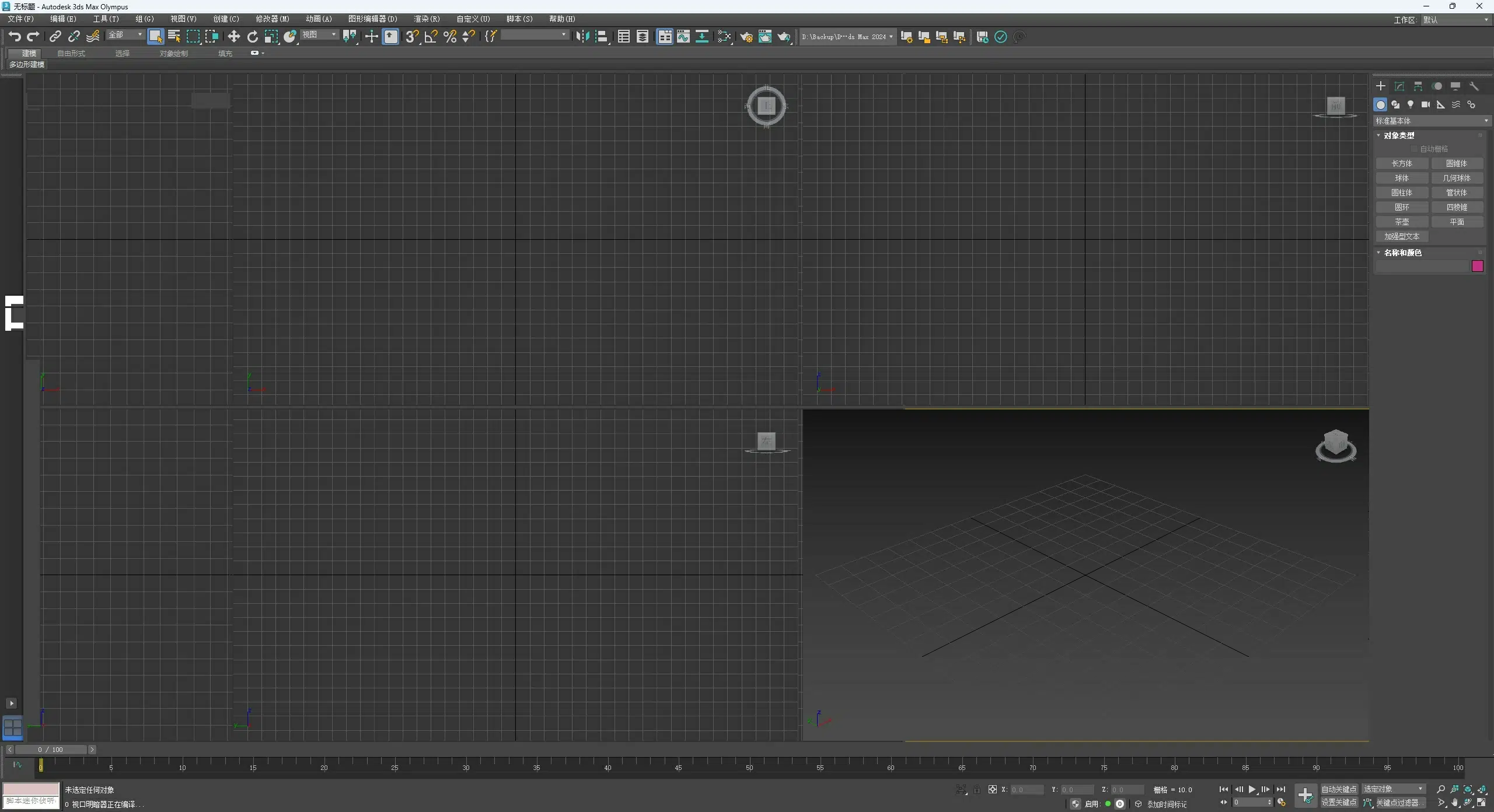Toggle the 3D Snaps button
This screenshot has width=1494, height=812.
[411, 37]
